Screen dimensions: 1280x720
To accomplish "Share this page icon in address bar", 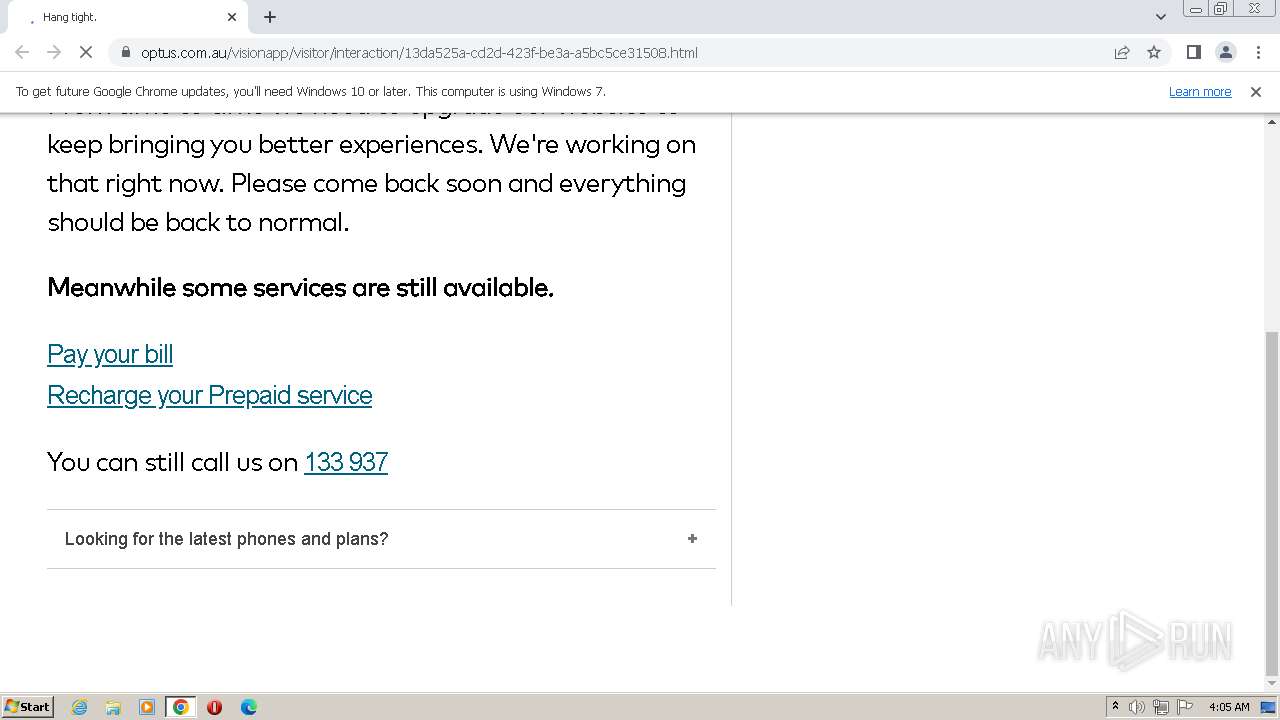I will tap(1122, 52).
